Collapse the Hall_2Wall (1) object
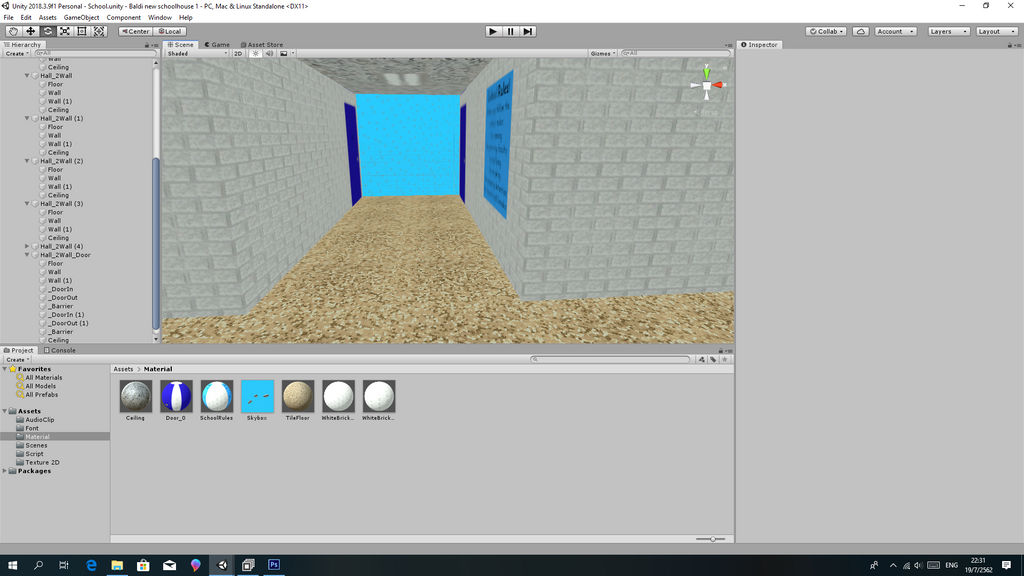The width and height of the screenshot is (1024, 576). tap(27, 119)
